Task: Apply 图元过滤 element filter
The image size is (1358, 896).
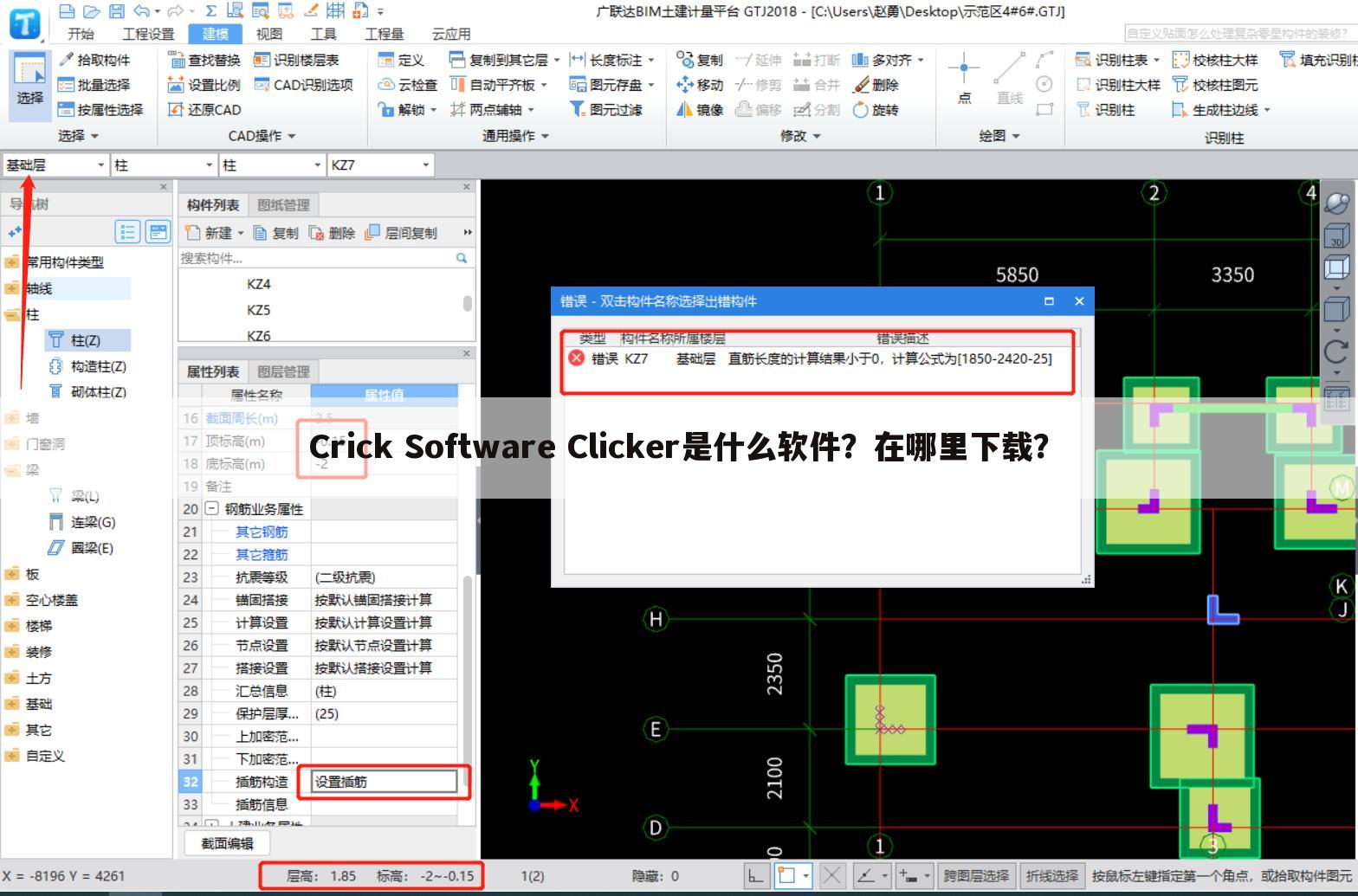Action: pyautogui.click(x=606, y=110)
